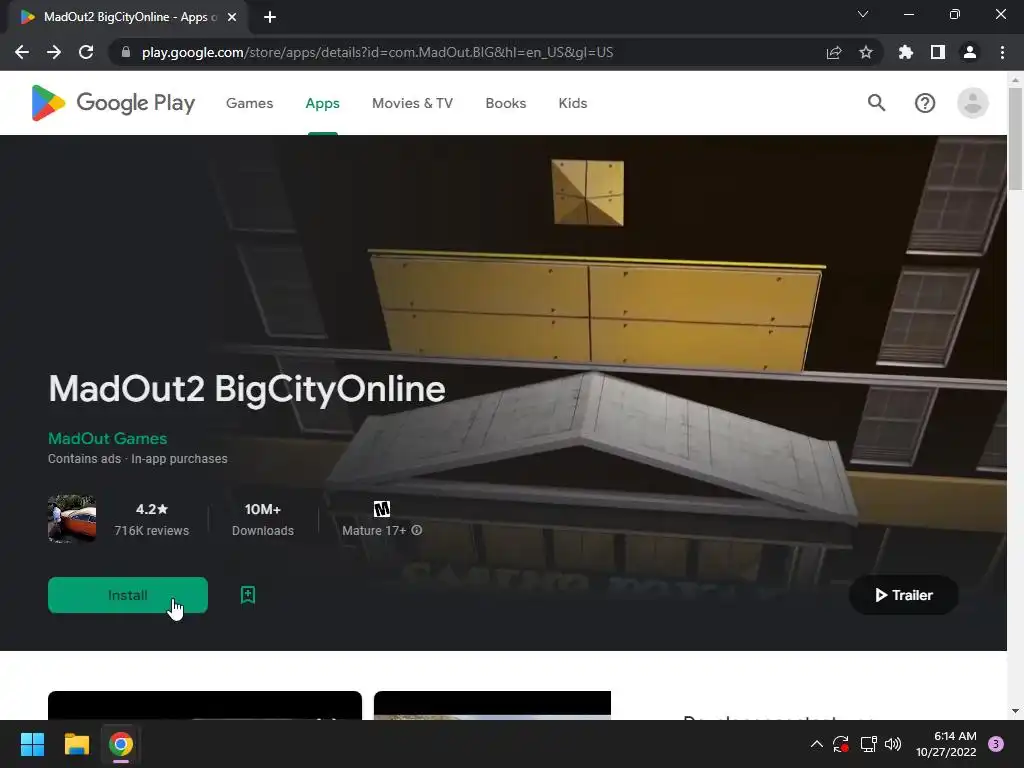
Task: Click the network tray icon
Action: [868, 744]
